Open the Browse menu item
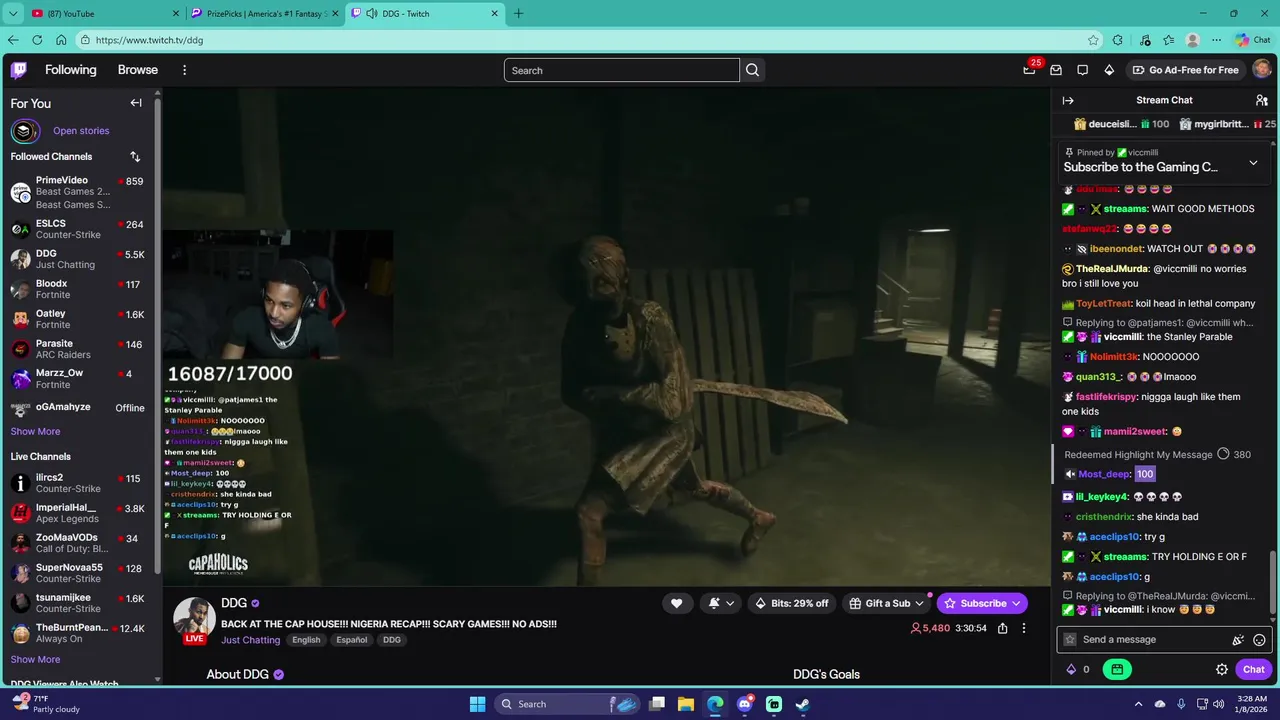Image resolution: width=1280 pixels, height=720 pixels. 138,70
